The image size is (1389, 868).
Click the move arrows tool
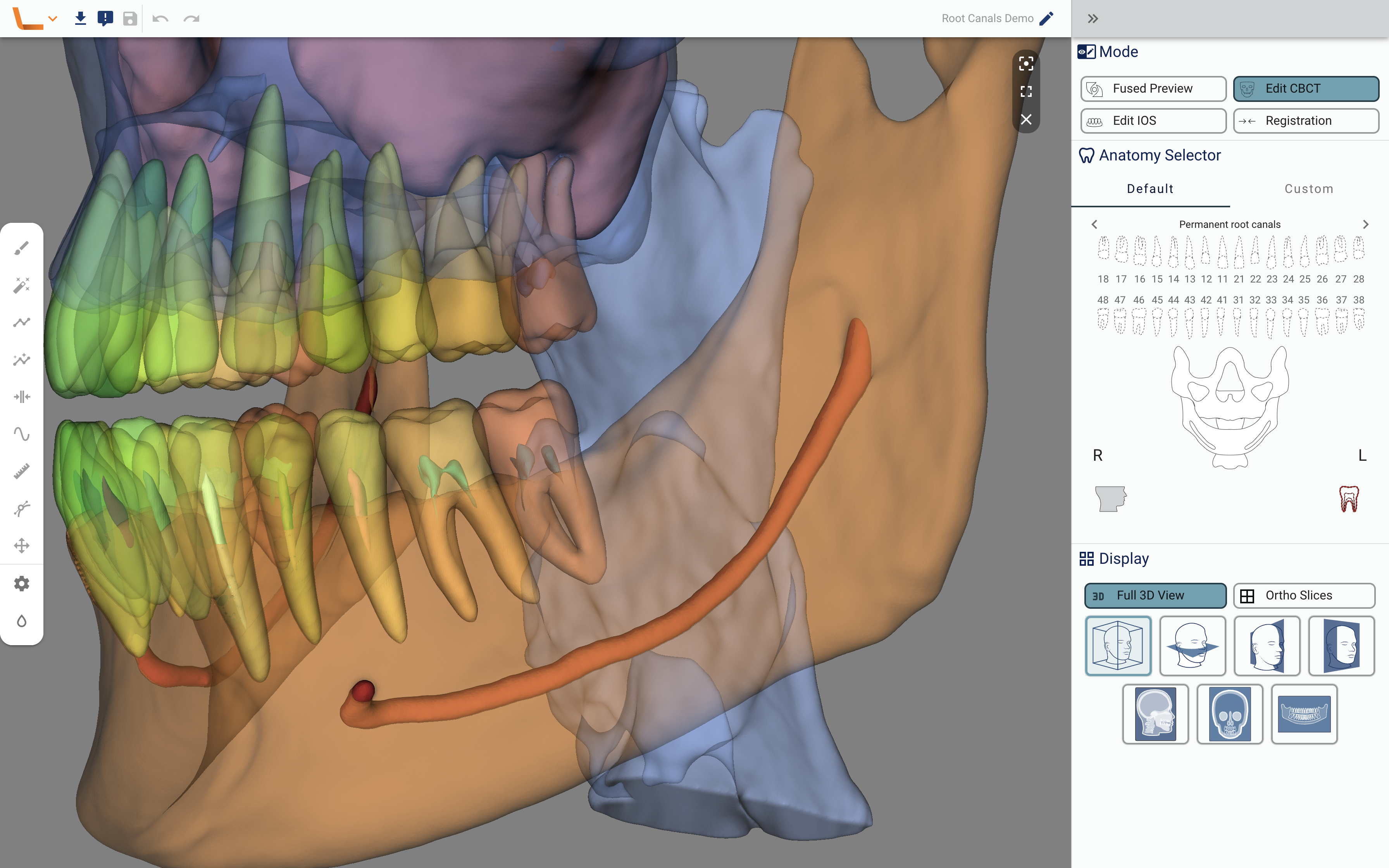(22, 545)
